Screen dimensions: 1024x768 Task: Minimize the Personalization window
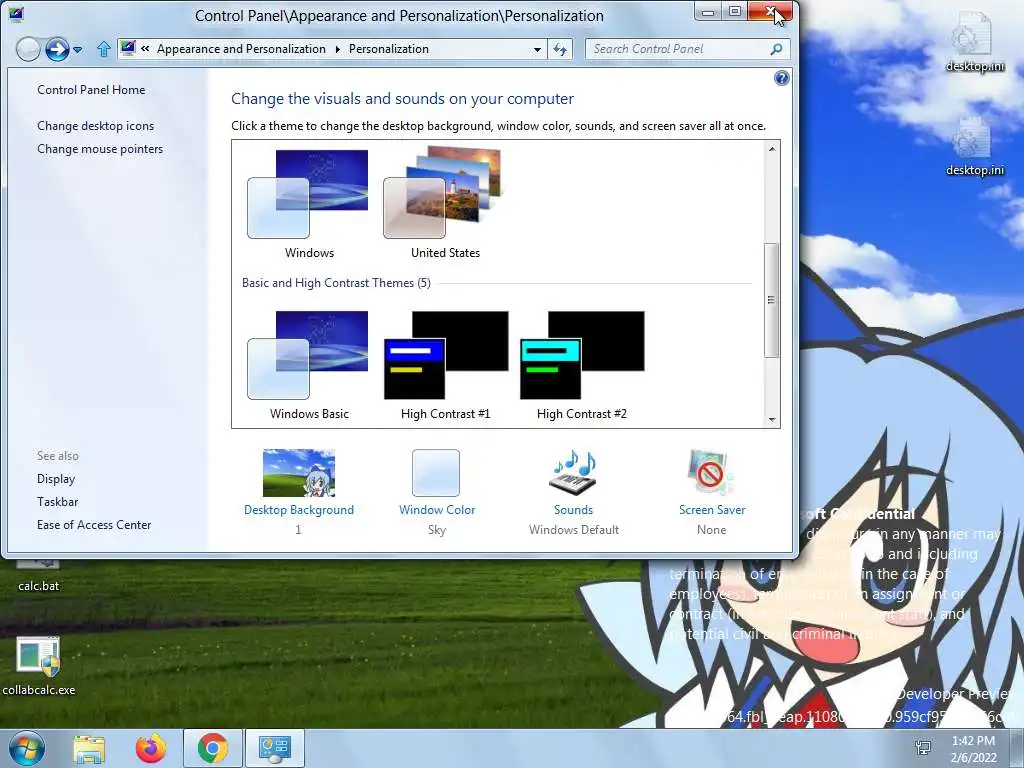(x=707, y=12)
